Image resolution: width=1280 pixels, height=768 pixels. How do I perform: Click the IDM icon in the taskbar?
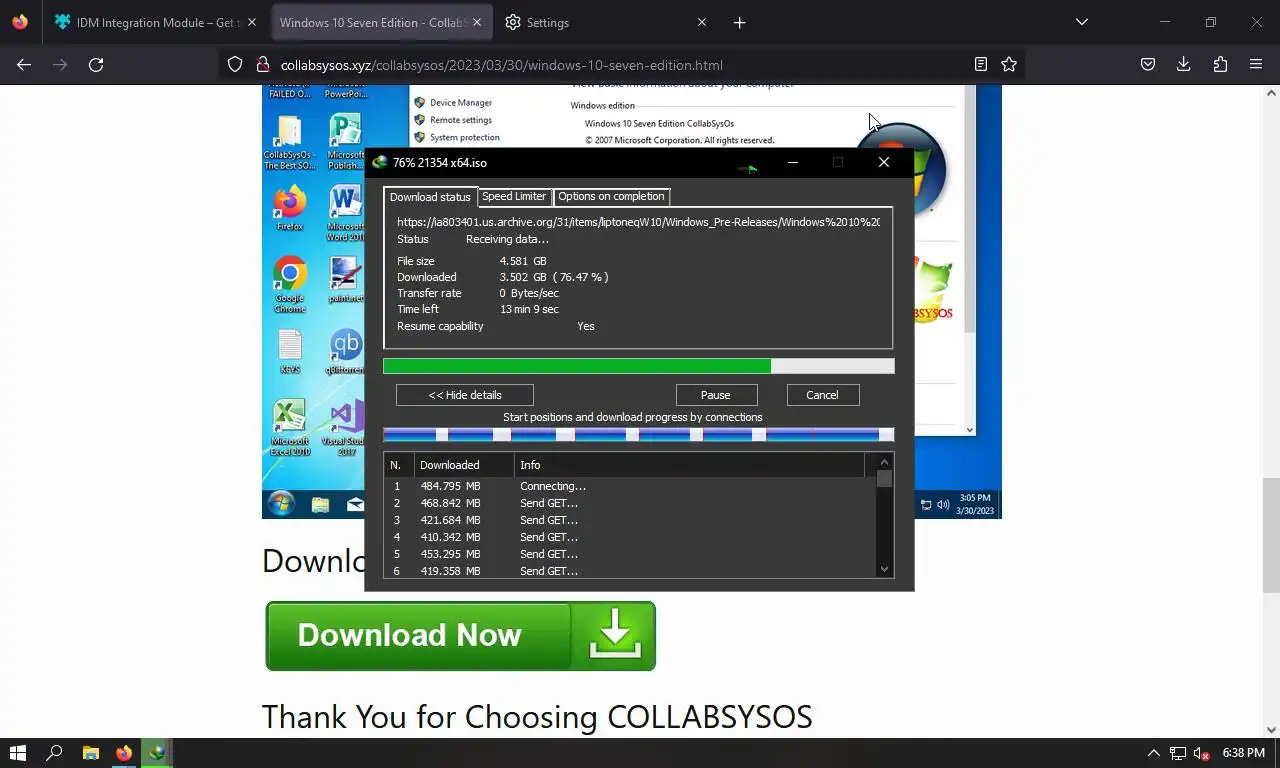point(156,753)
